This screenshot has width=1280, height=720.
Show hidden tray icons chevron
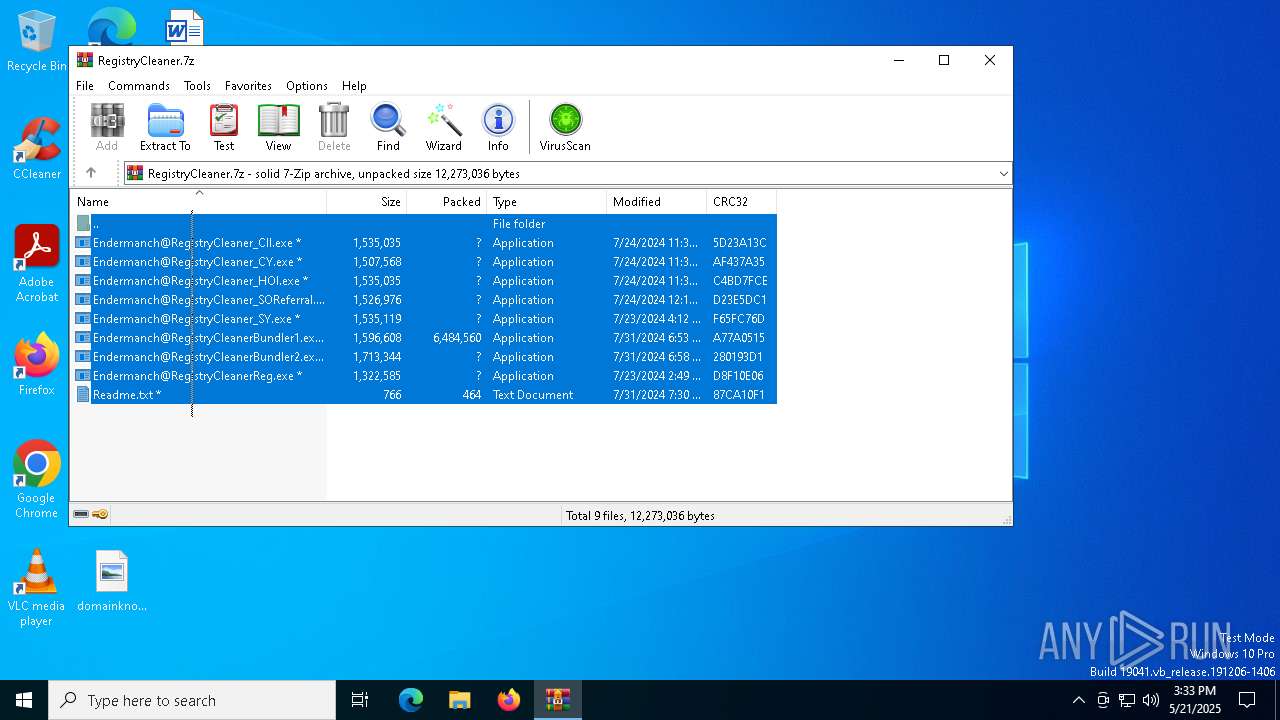click(1078, 700)
